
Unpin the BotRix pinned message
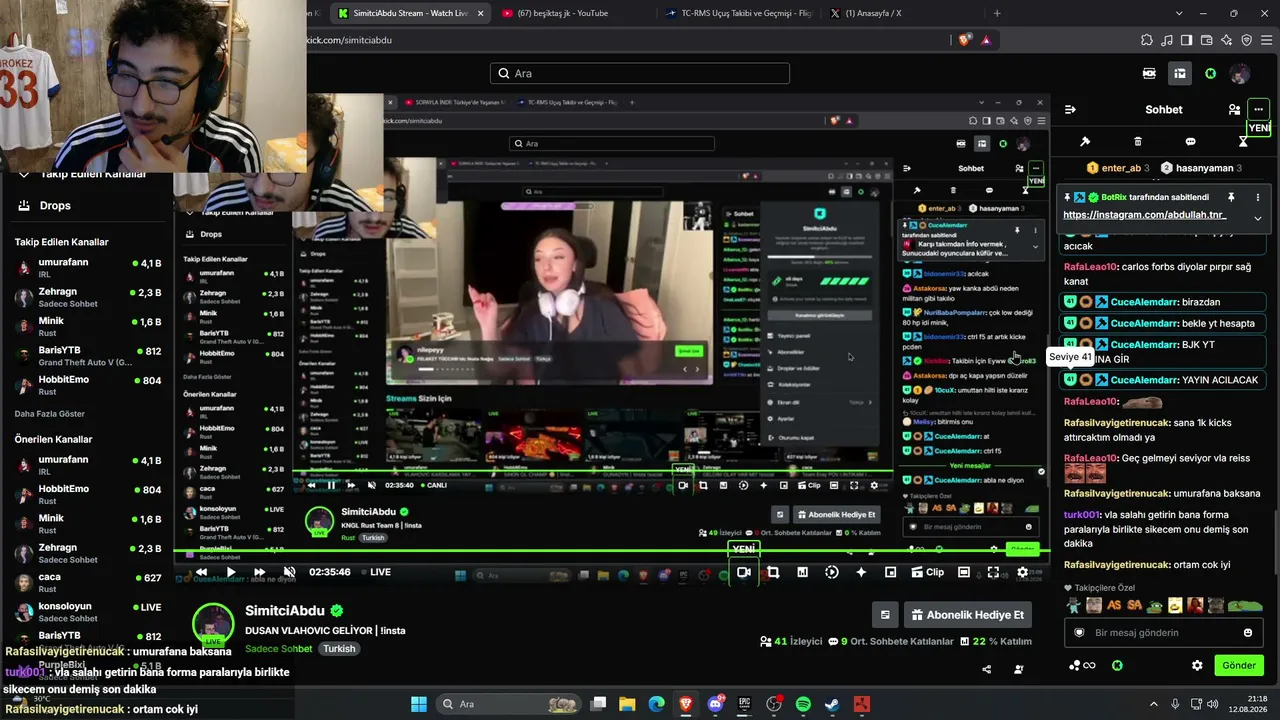tap(1231, 197)
